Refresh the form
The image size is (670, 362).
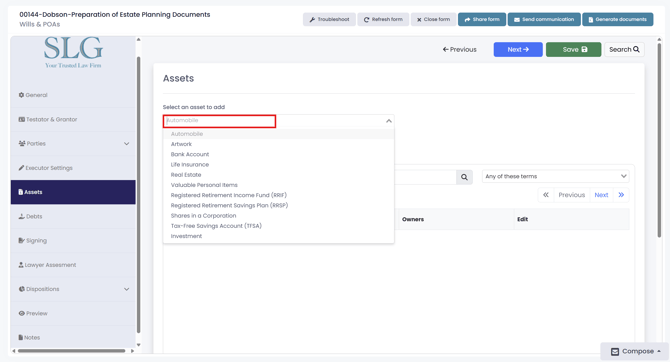point(383,19)
